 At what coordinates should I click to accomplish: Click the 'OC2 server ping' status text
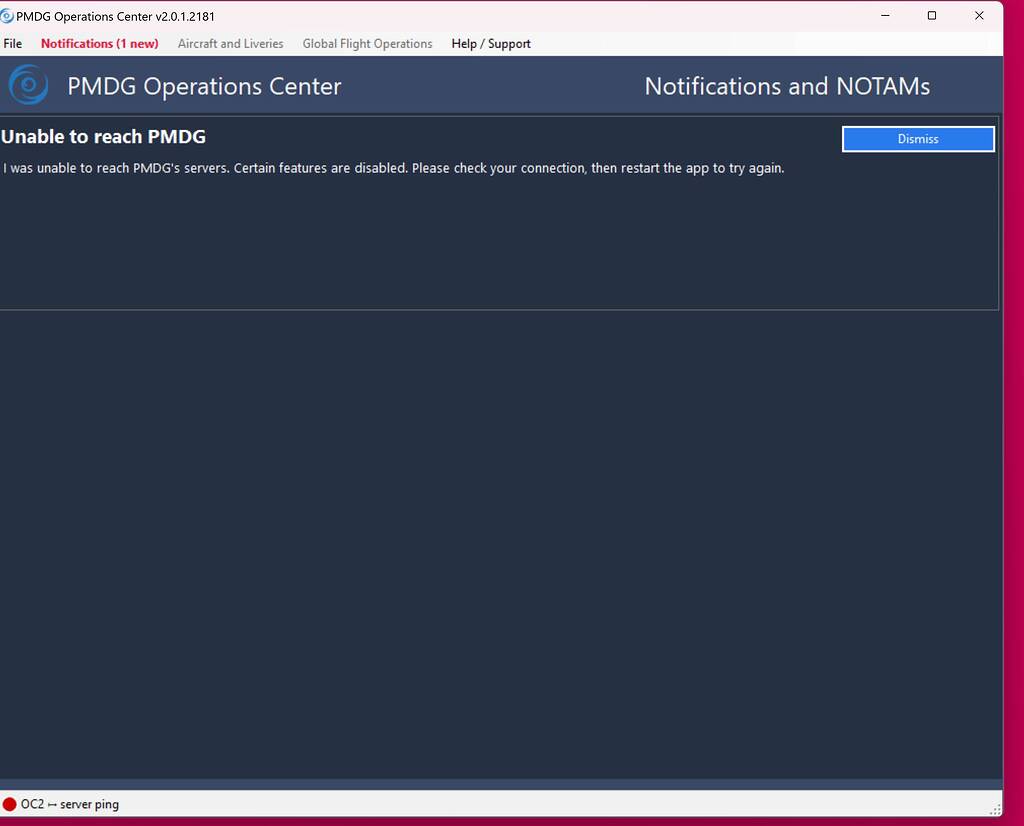[x=69, y=803]
